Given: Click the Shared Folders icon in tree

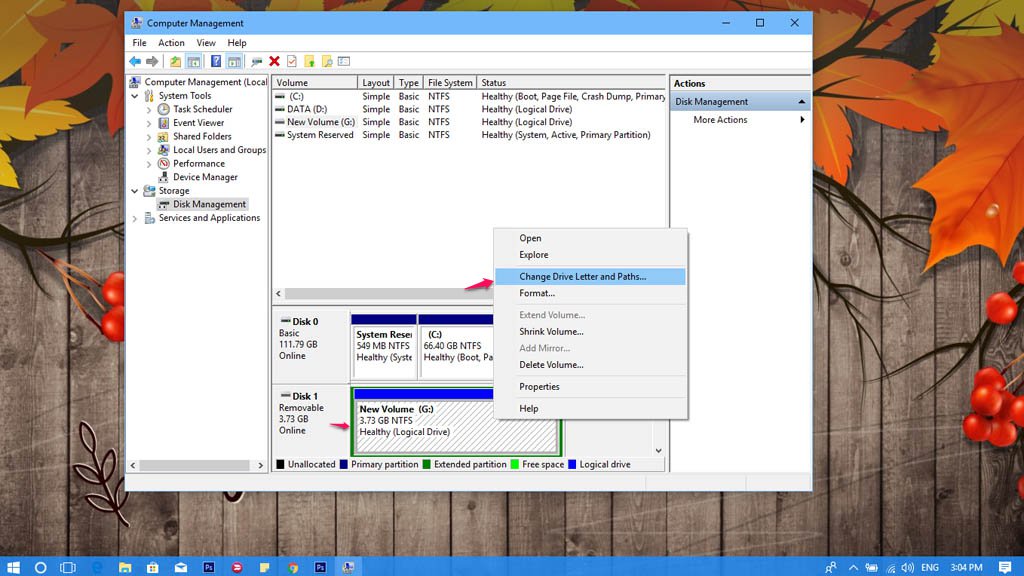Looking at the screenshot, I should tap(163, 136).
